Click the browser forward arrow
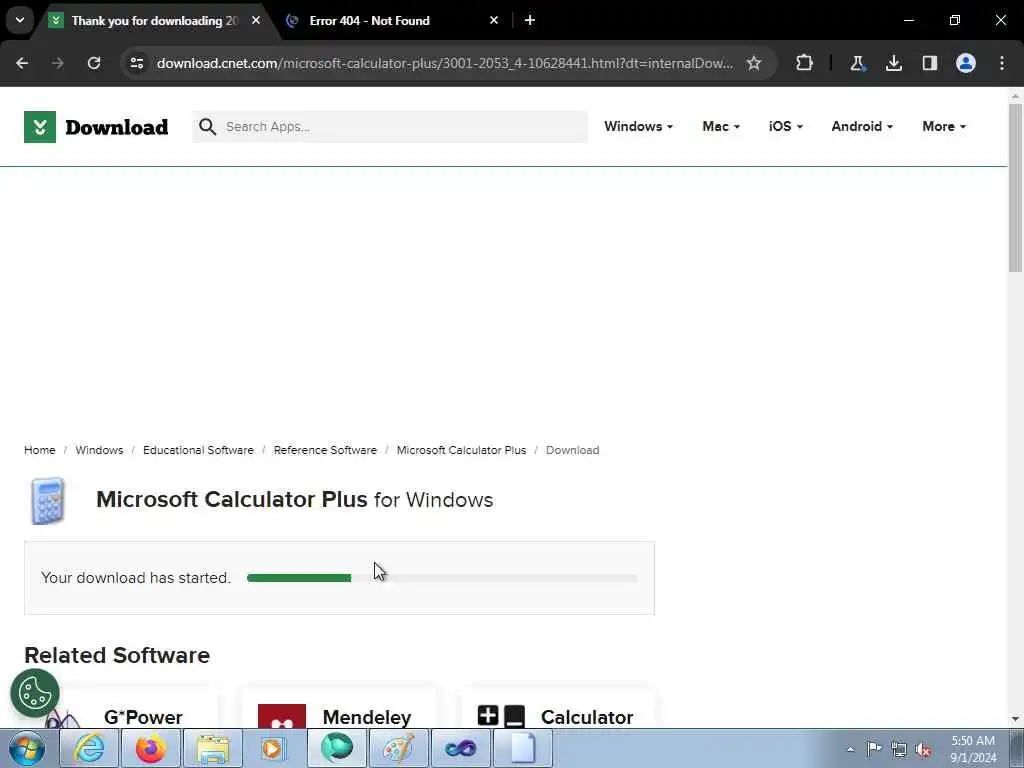 coord(57,63)
